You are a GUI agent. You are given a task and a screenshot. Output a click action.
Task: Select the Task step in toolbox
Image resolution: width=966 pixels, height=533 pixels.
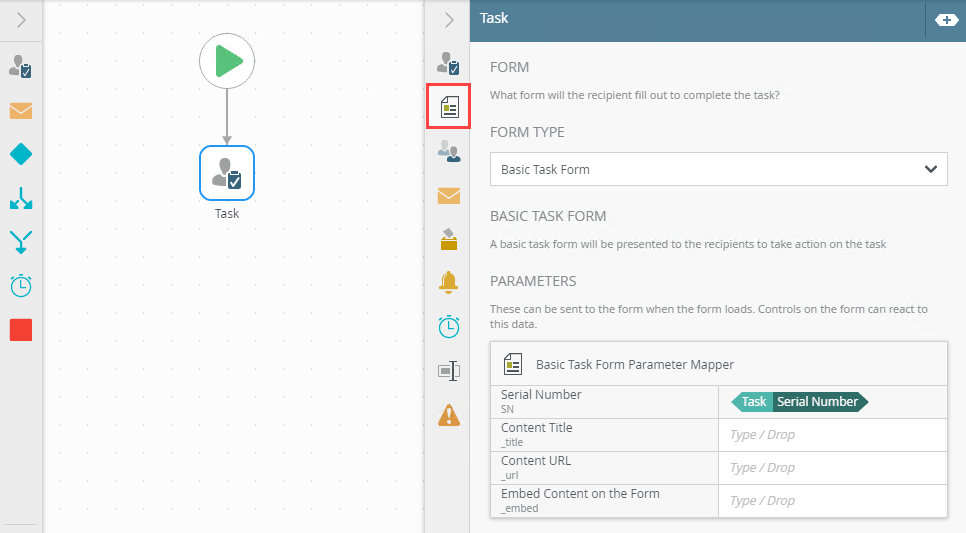point(21,66)
